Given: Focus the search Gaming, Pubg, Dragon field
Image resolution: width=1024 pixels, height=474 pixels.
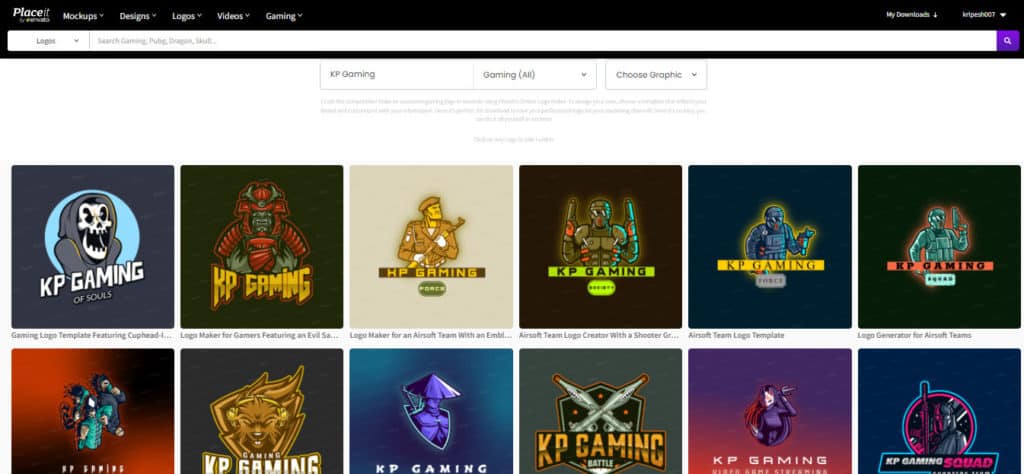Looking at the screenshot, I should [542, 40].
